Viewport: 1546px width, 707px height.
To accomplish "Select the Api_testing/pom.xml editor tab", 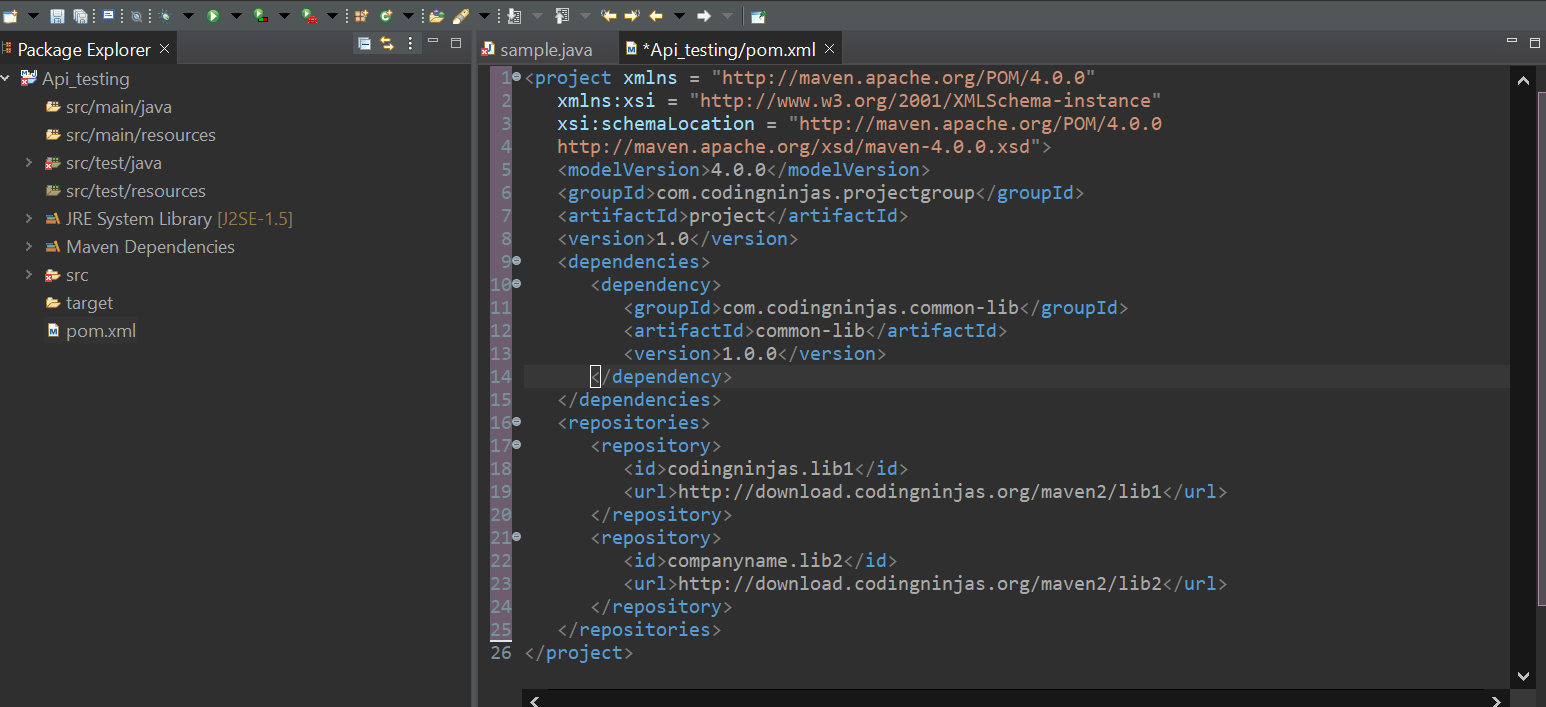I will 725,47.
